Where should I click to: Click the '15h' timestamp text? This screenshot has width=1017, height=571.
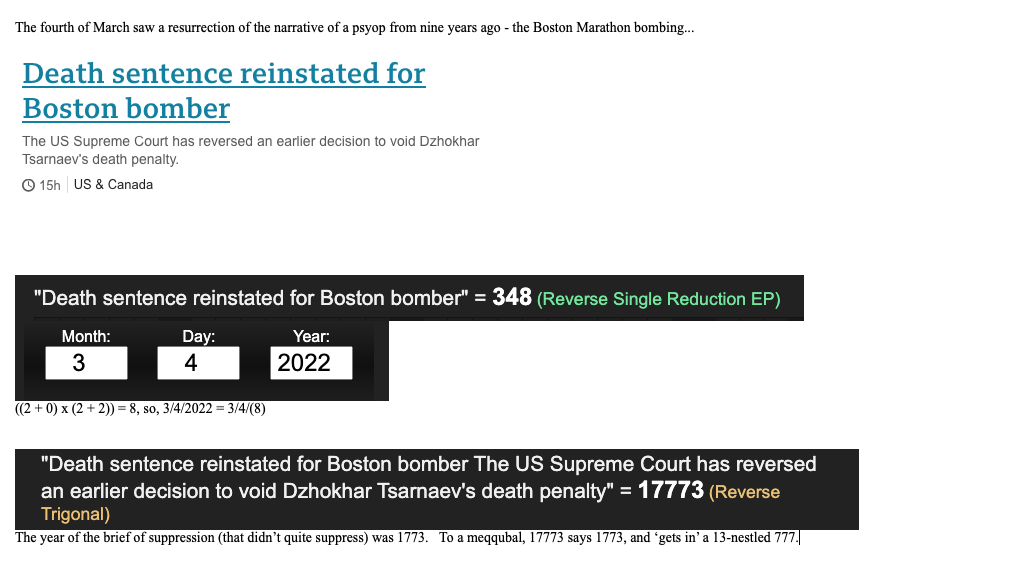pyautogui.click(x=50, y=185)
